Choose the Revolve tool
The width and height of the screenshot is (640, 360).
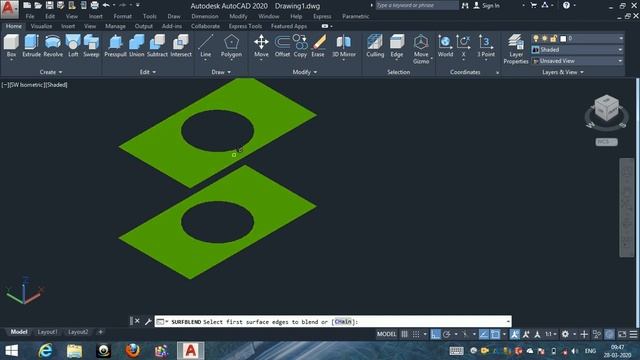click(53, 45)
